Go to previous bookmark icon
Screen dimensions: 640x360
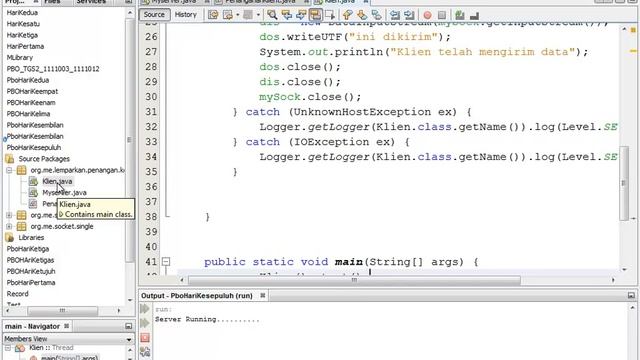tap(347, 15)
